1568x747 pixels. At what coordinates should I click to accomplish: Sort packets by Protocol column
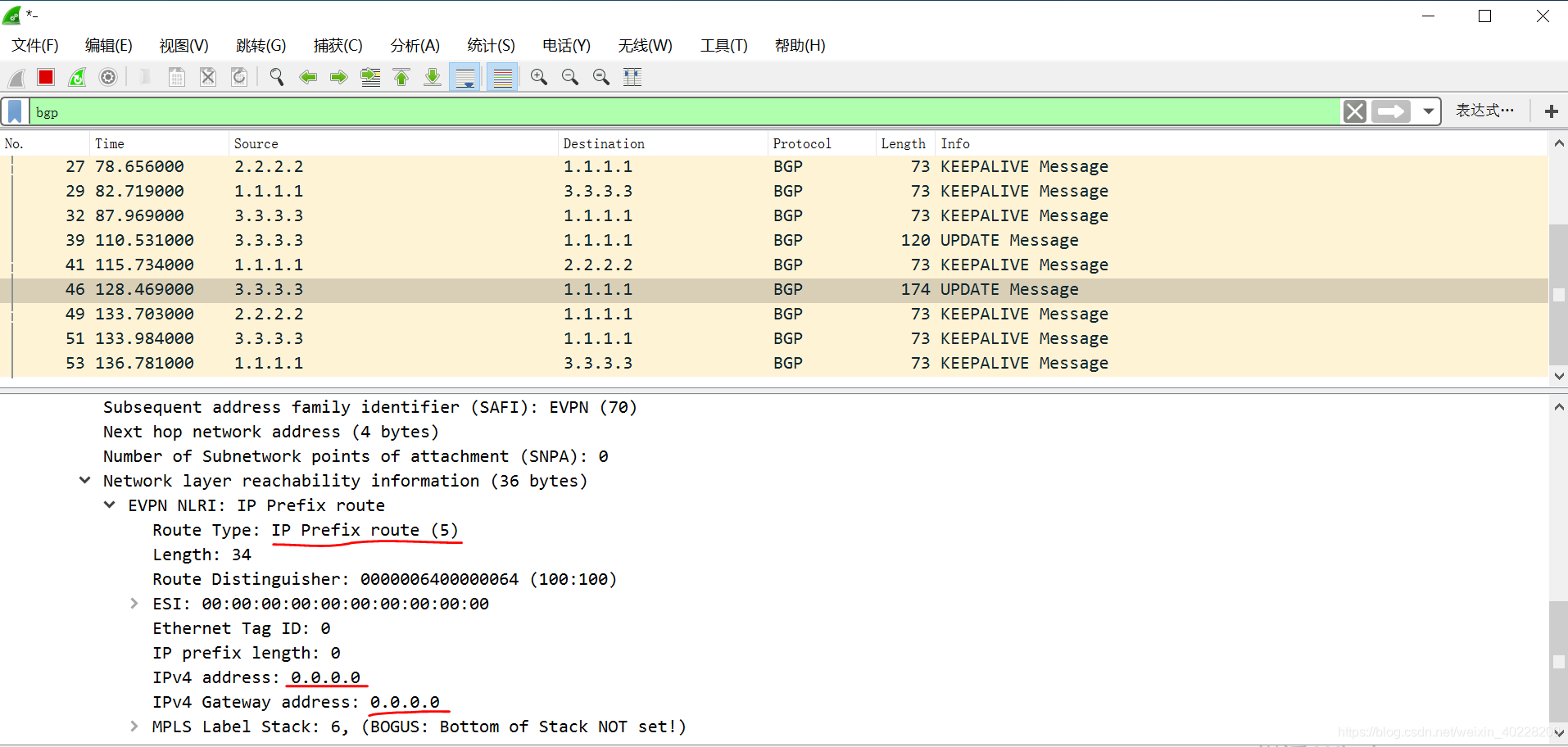[822, 143]
